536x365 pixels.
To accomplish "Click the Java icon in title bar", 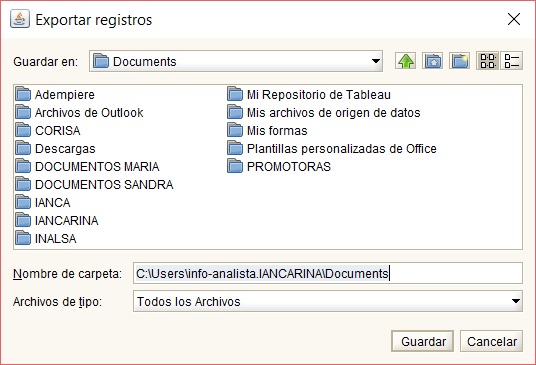I will (20, 19).
